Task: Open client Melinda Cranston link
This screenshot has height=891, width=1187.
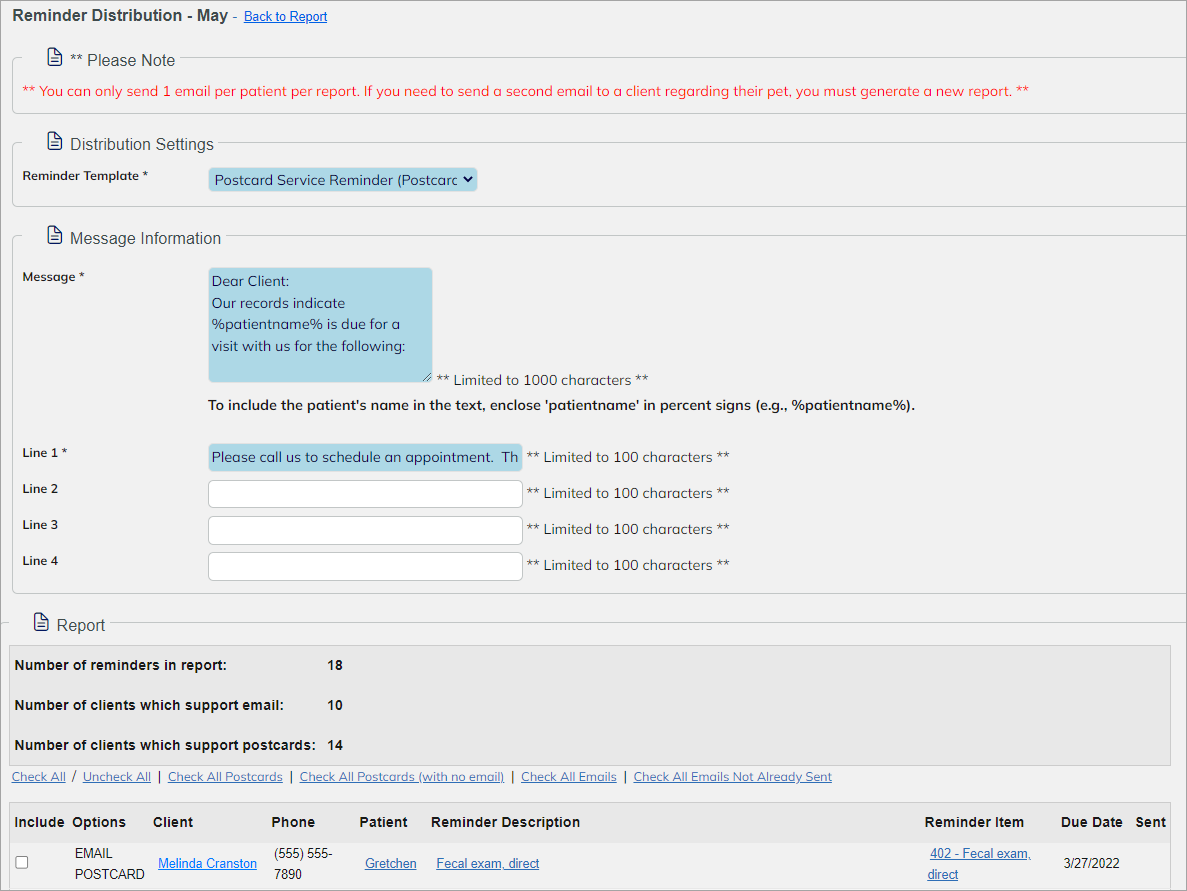Action: click(x=207, y=864)
